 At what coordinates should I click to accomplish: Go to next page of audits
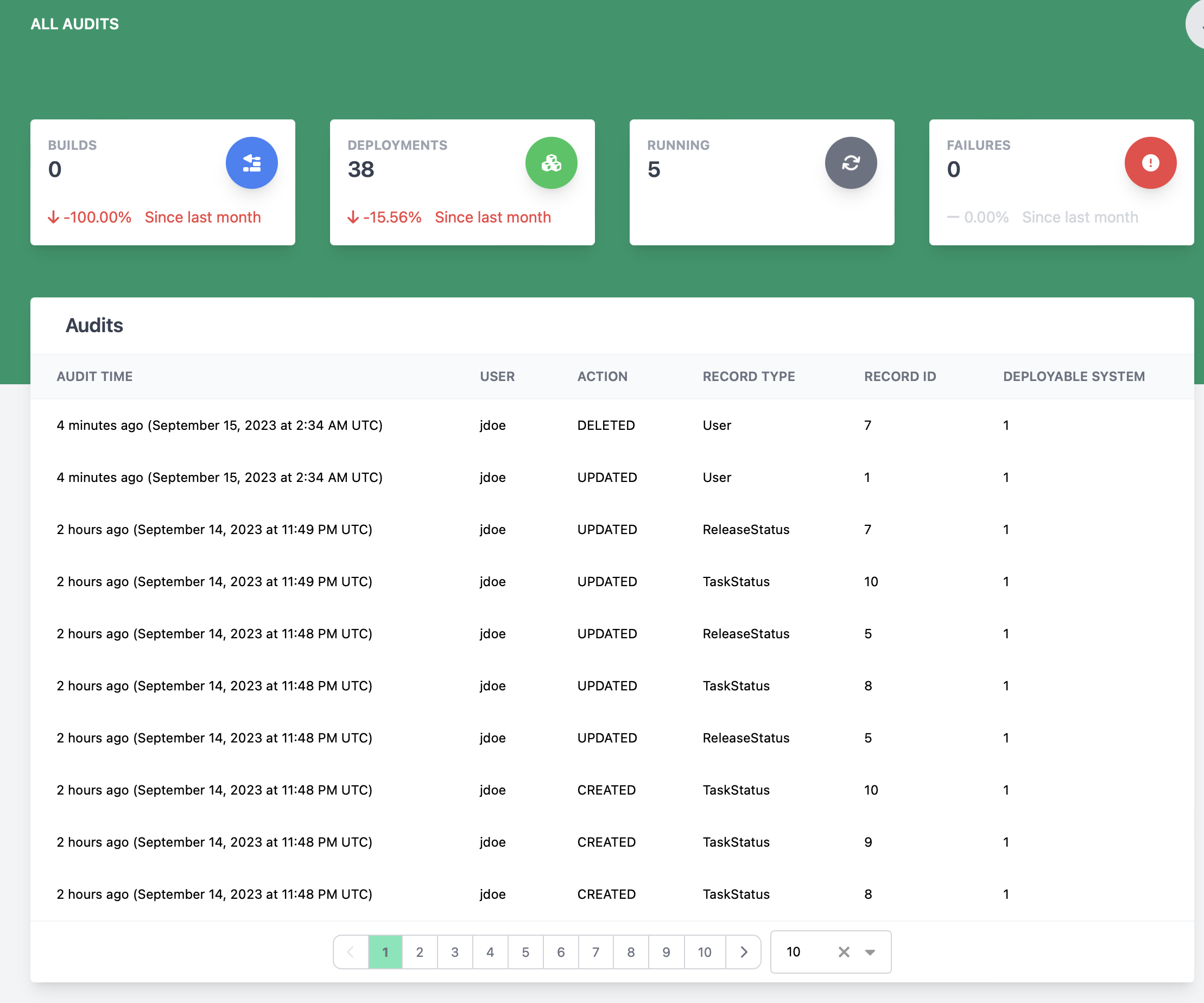pos(744,952)
